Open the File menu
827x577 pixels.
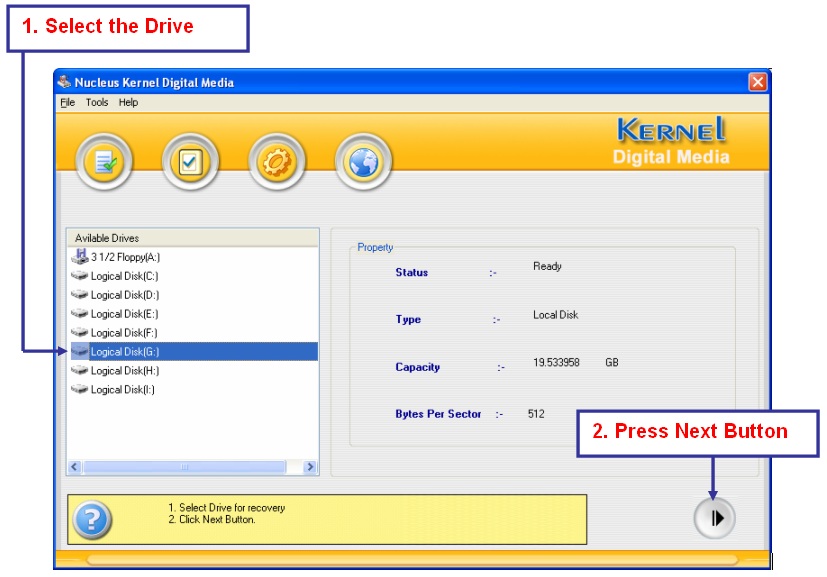click(68, 102)
